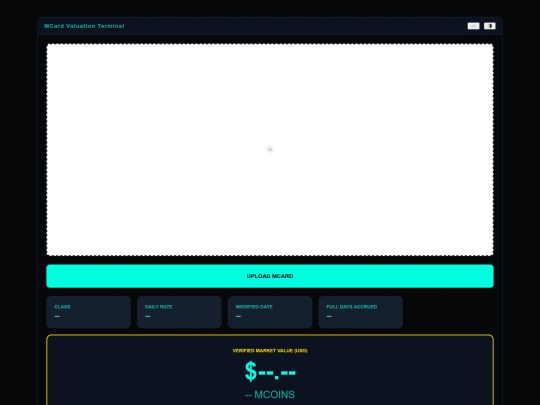
Task: Click the VERIFIED MARKET VALUE (USD) label
Action: tap(270, 351)
